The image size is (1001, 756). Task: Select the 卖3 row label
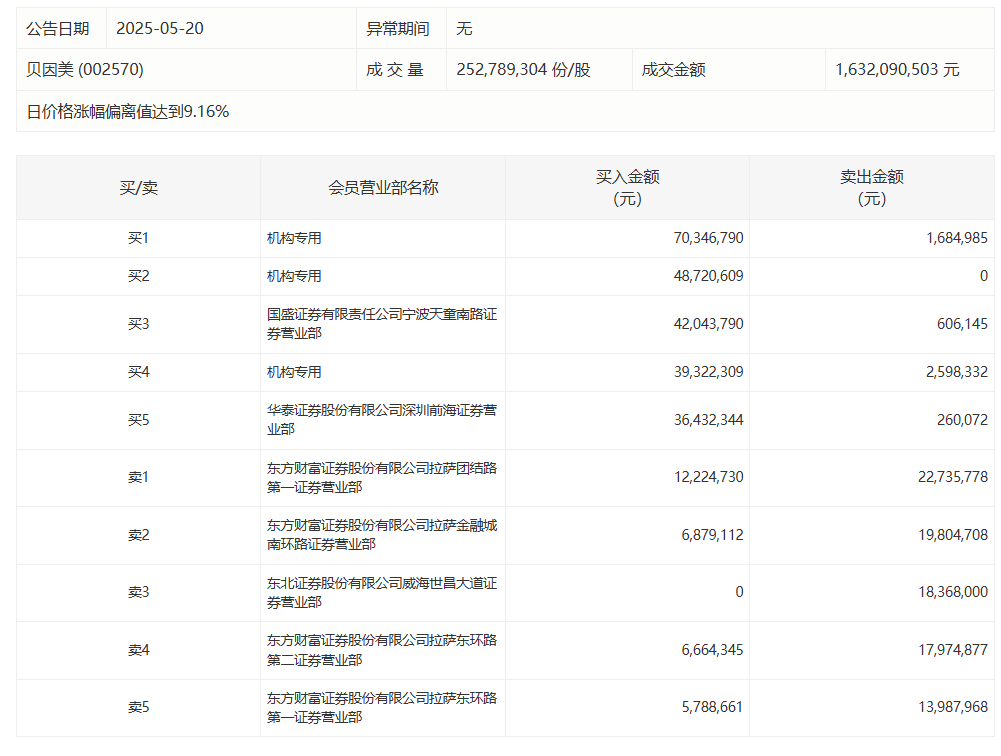[x=139, y=592]
